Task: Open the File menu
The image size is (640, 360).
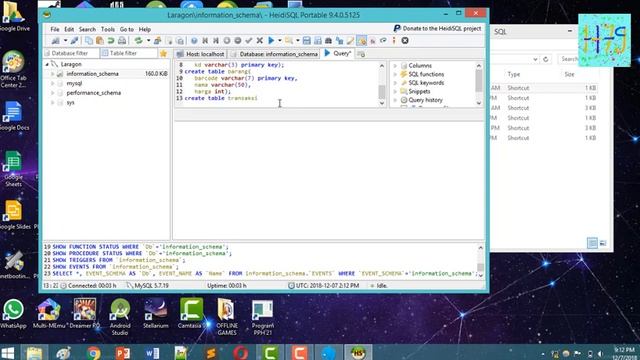Action: coord(55,29)
